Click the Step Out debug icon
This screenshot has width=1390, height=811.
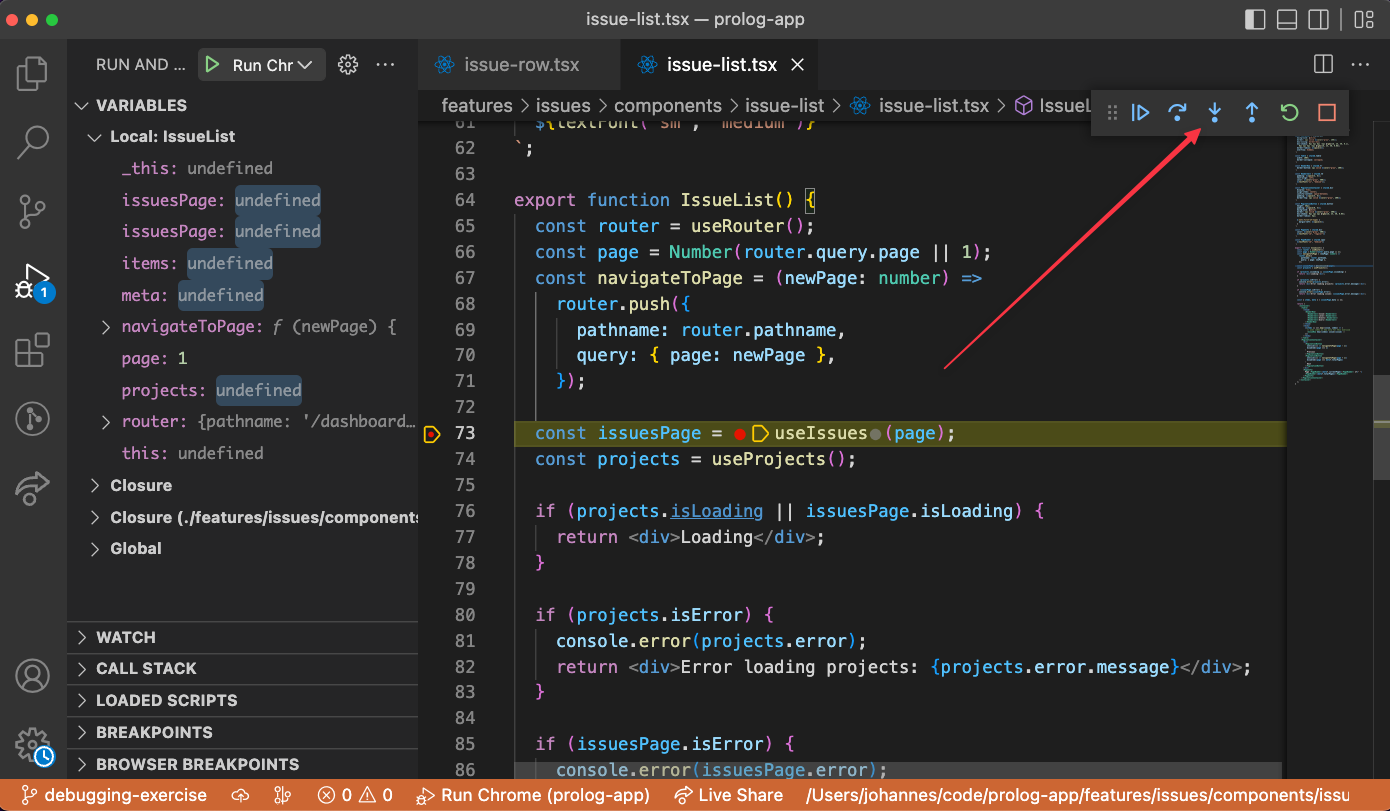(1252, 113)
